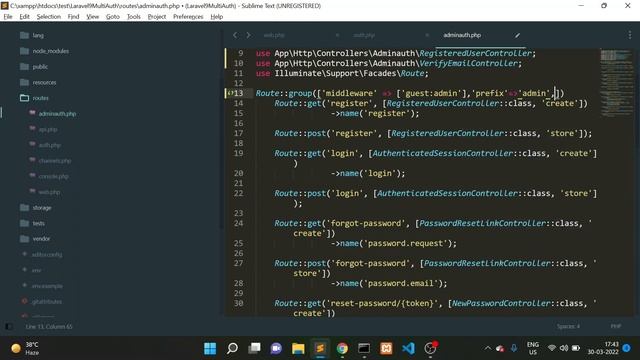Image resolution: width=640 pixels, height=360 pixels.
Task: Open the View menu
Action: click(93, 17)
